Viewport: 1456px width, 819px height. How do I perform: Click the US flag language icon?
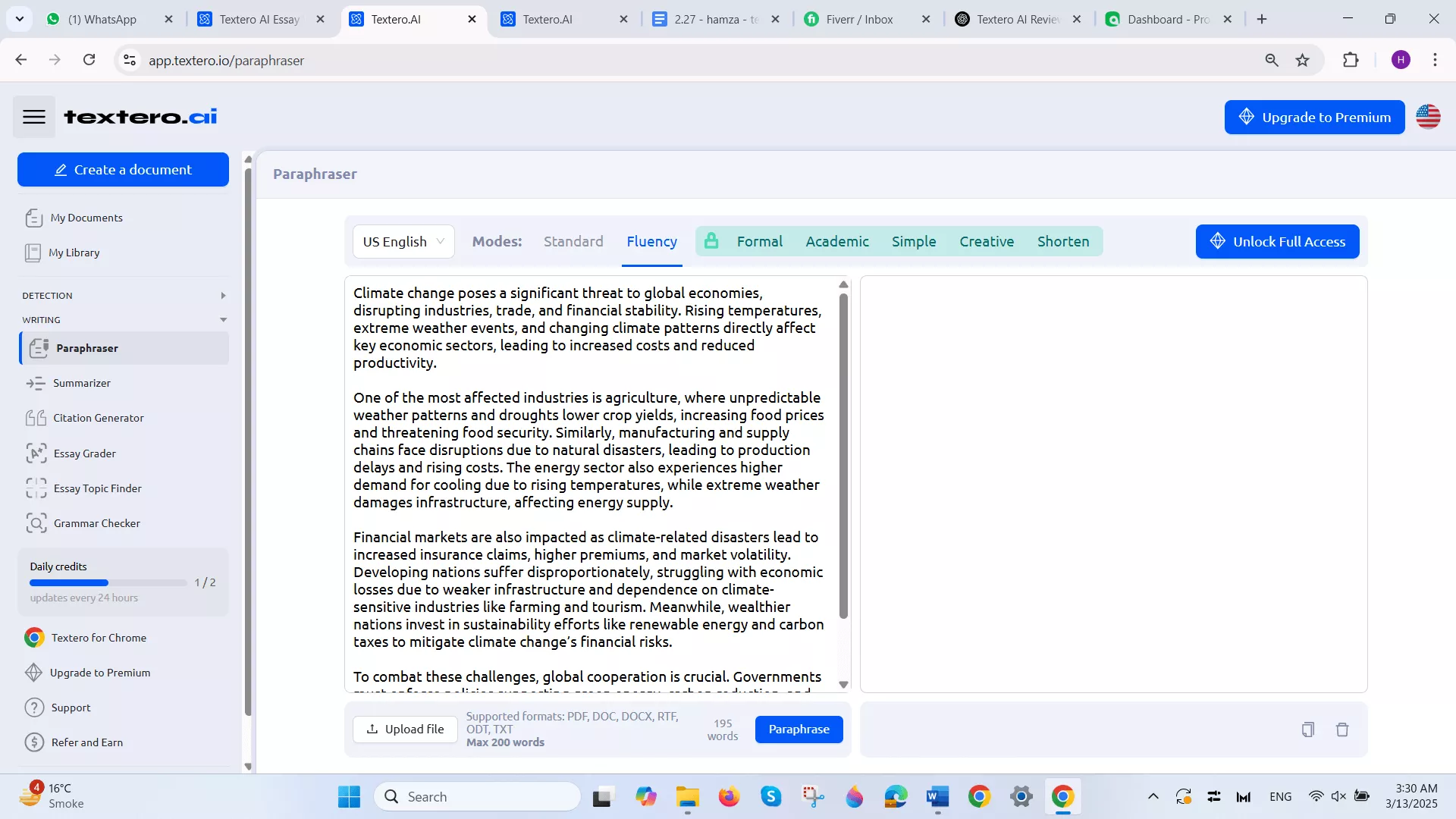pos(1428,117)
